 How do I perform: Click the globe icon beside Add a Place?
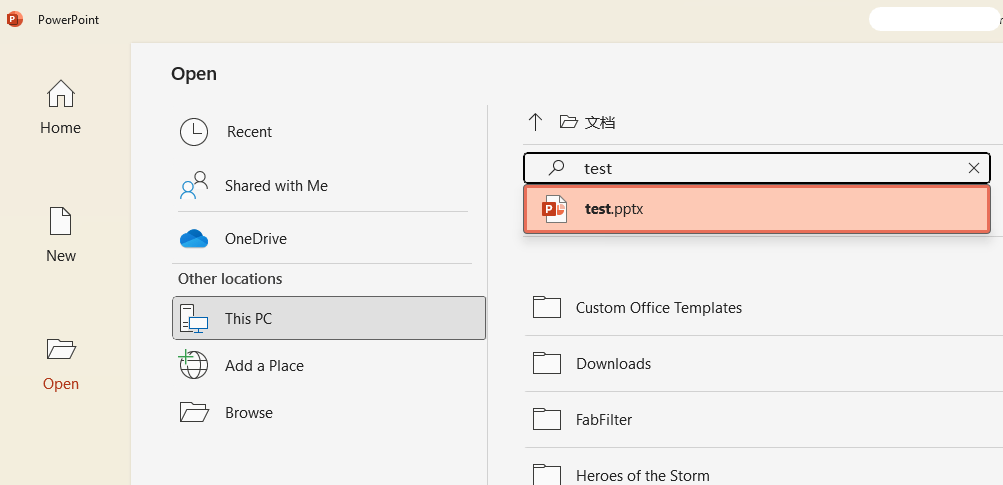point(193,365)
